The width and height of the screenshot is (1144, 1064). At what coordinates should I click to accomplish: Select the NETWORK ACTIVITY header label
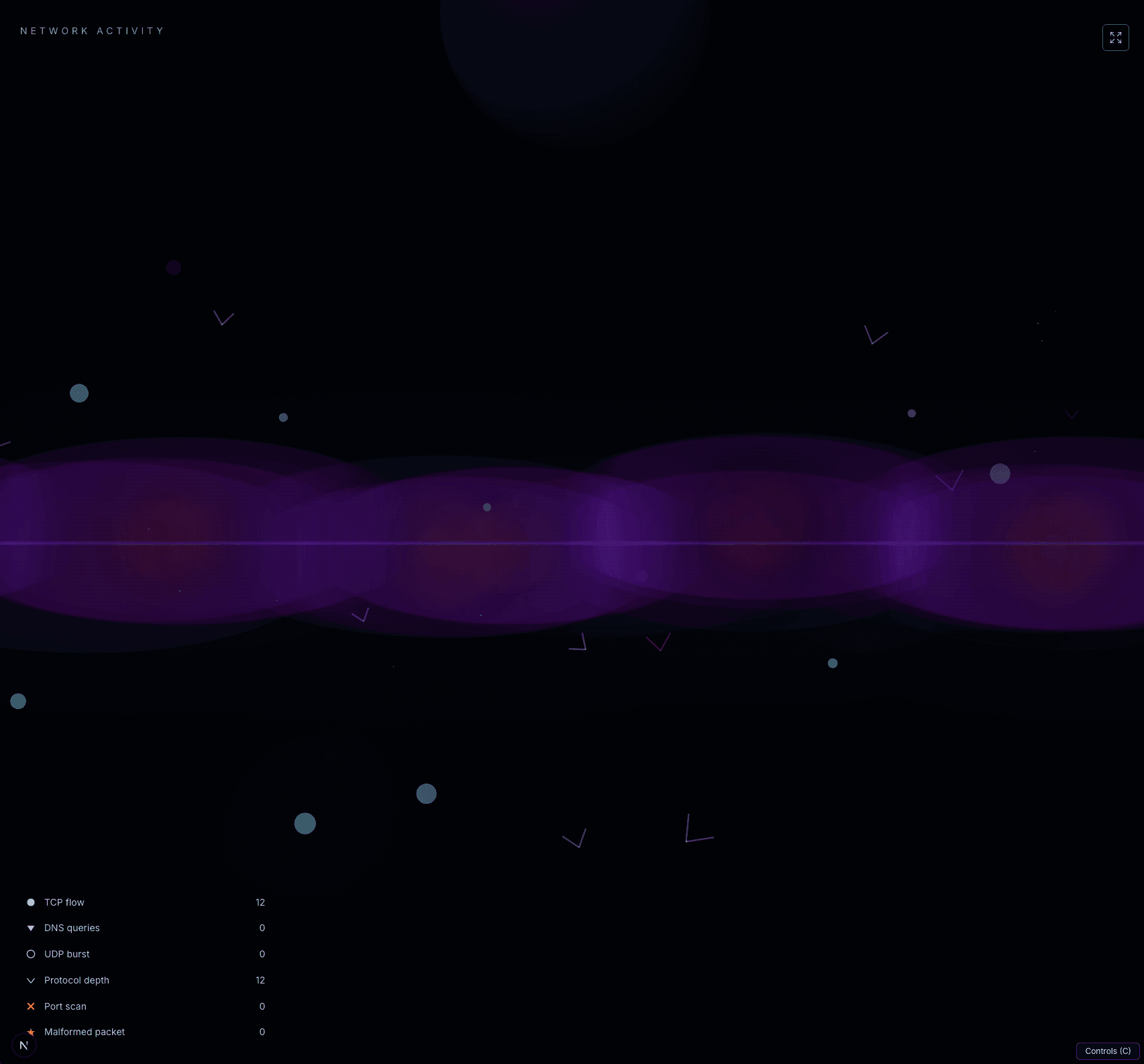[92, 31]
